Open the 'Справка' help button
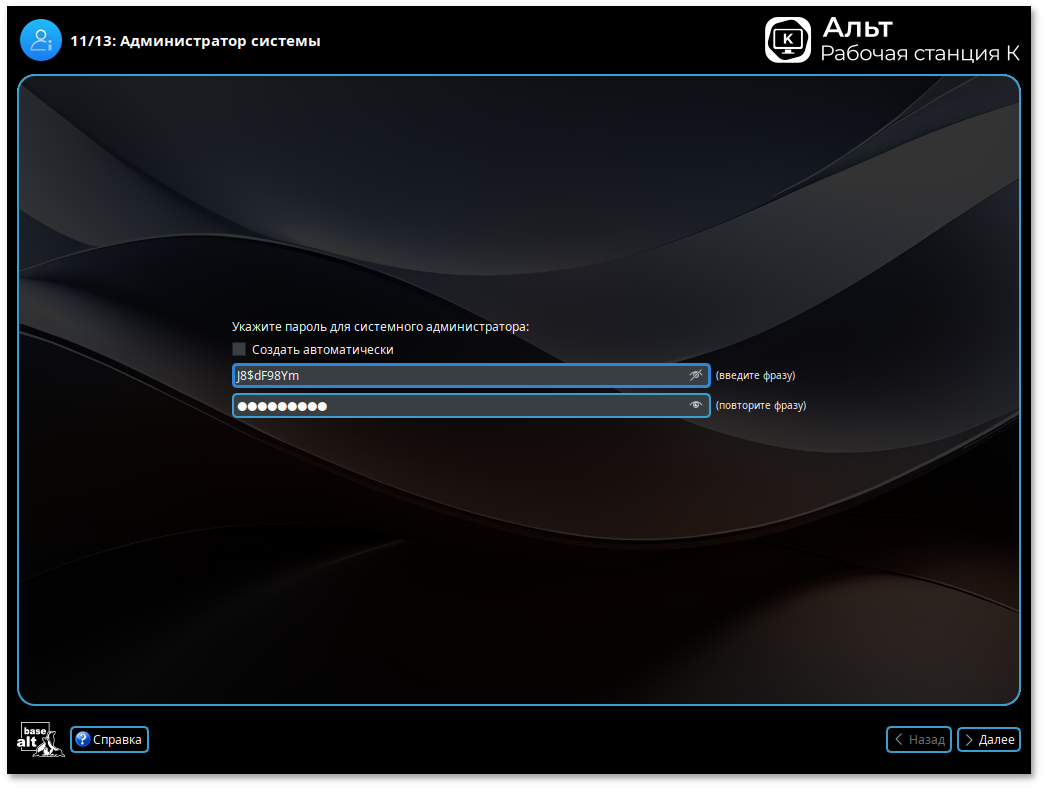 coord(110,740)
